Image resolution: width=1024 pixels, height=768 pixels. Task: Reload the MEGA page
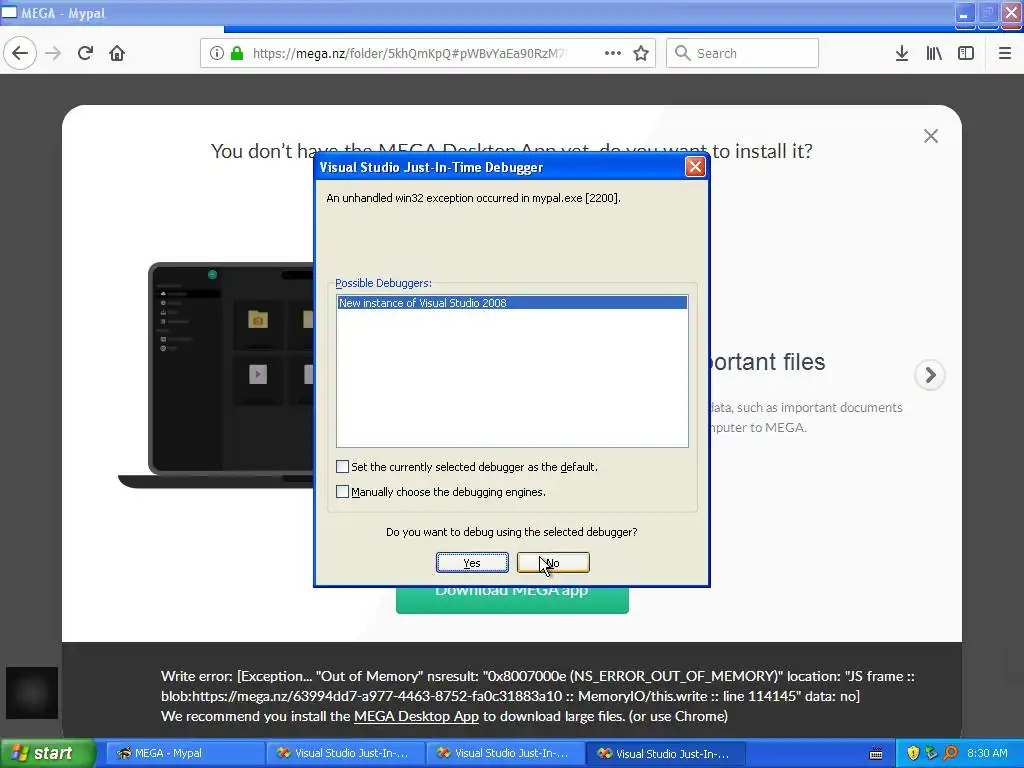(86, 54)
